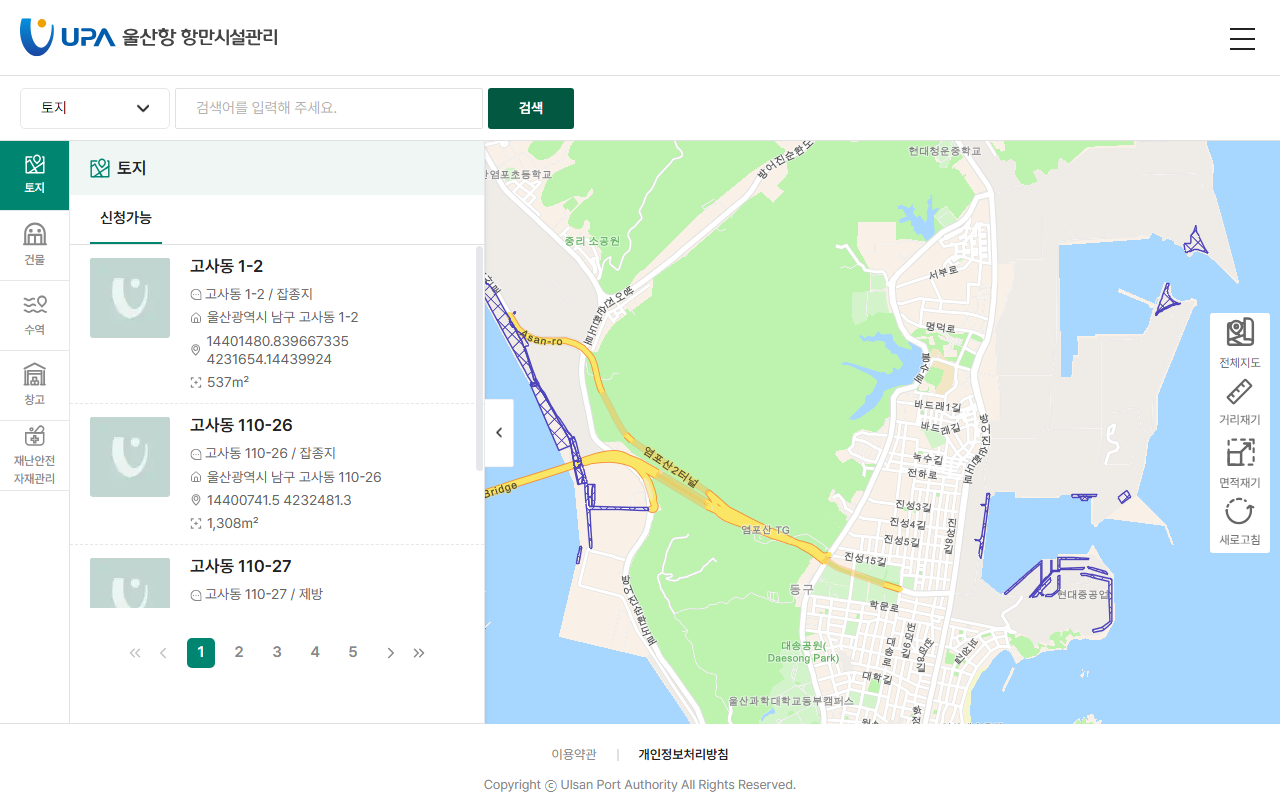The height and width of the screenshot is (800, 1280).
Task: Switch to the 신청가능 tab
Action: 126,218
